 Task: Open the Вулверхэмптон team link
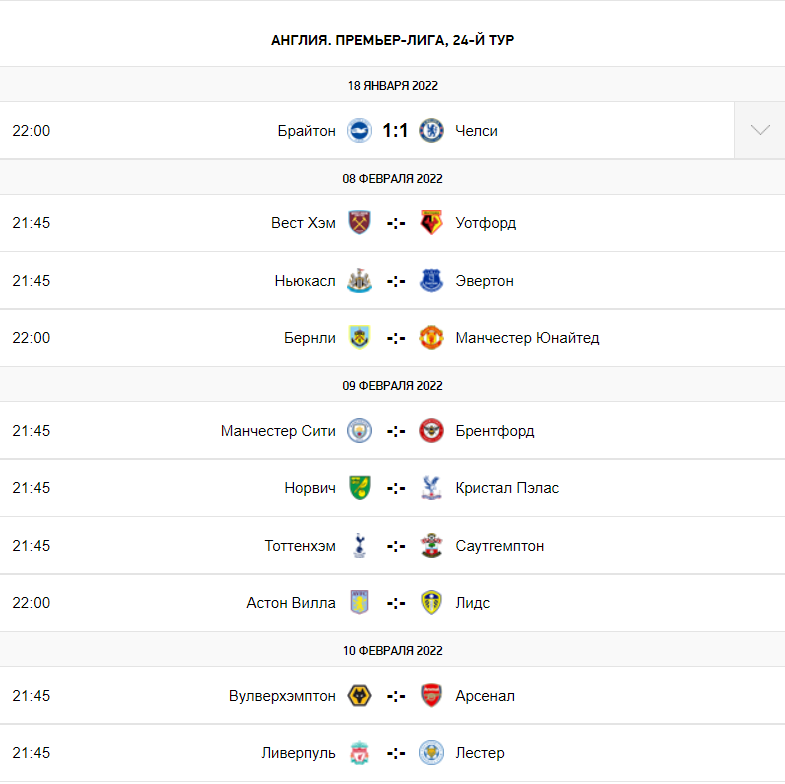point(282,696)
